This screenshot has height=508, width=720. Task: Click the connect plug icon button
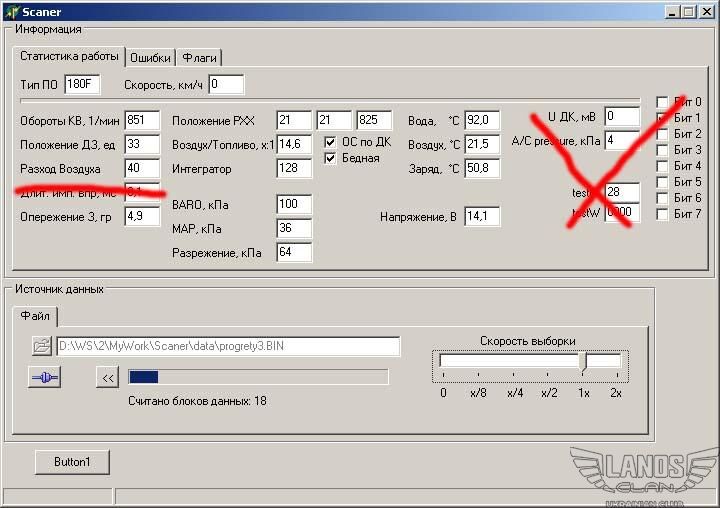[45, 377]
